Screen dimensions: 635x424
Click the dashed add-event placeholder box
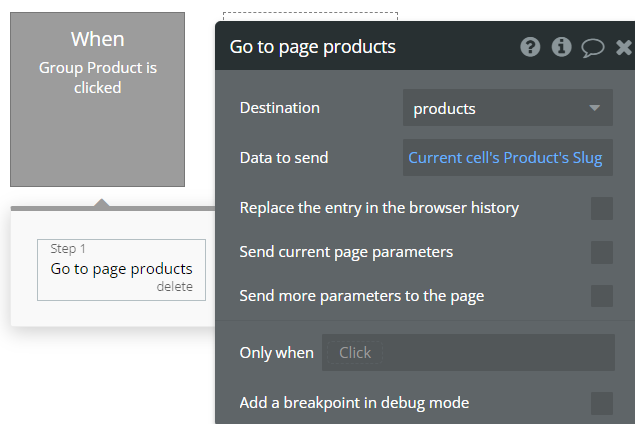pos(310,16)
